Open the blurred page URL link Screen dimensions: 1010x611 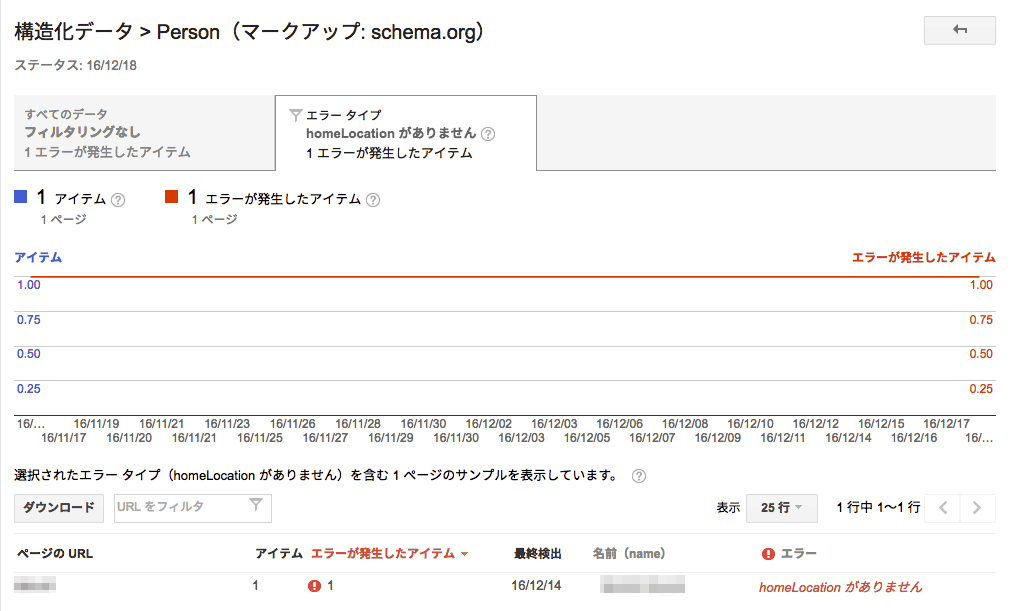[x=35, y=586]
